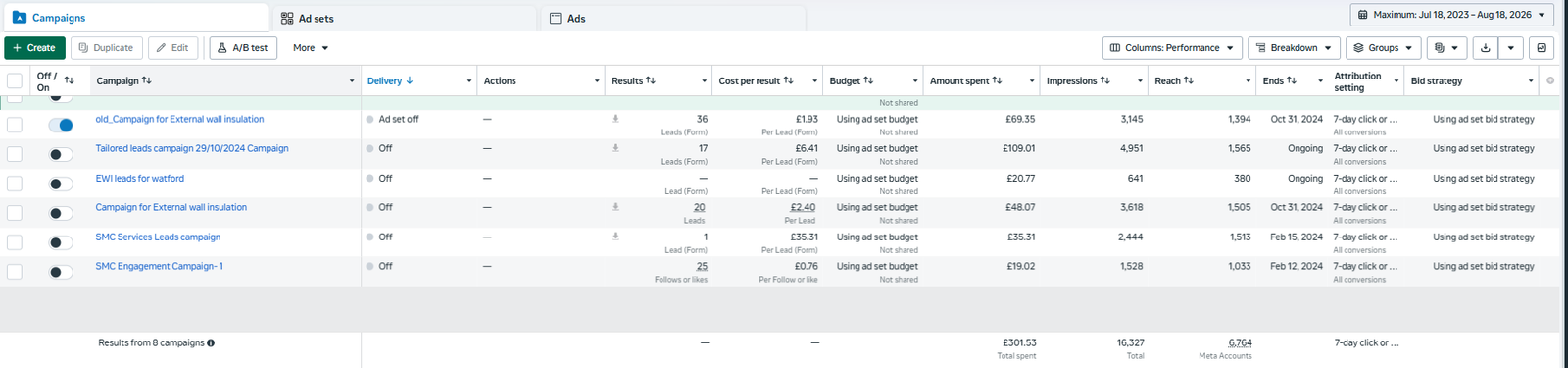Click the export download icon button
The width and height of the screenshot is (1568, 368).
1486,47
